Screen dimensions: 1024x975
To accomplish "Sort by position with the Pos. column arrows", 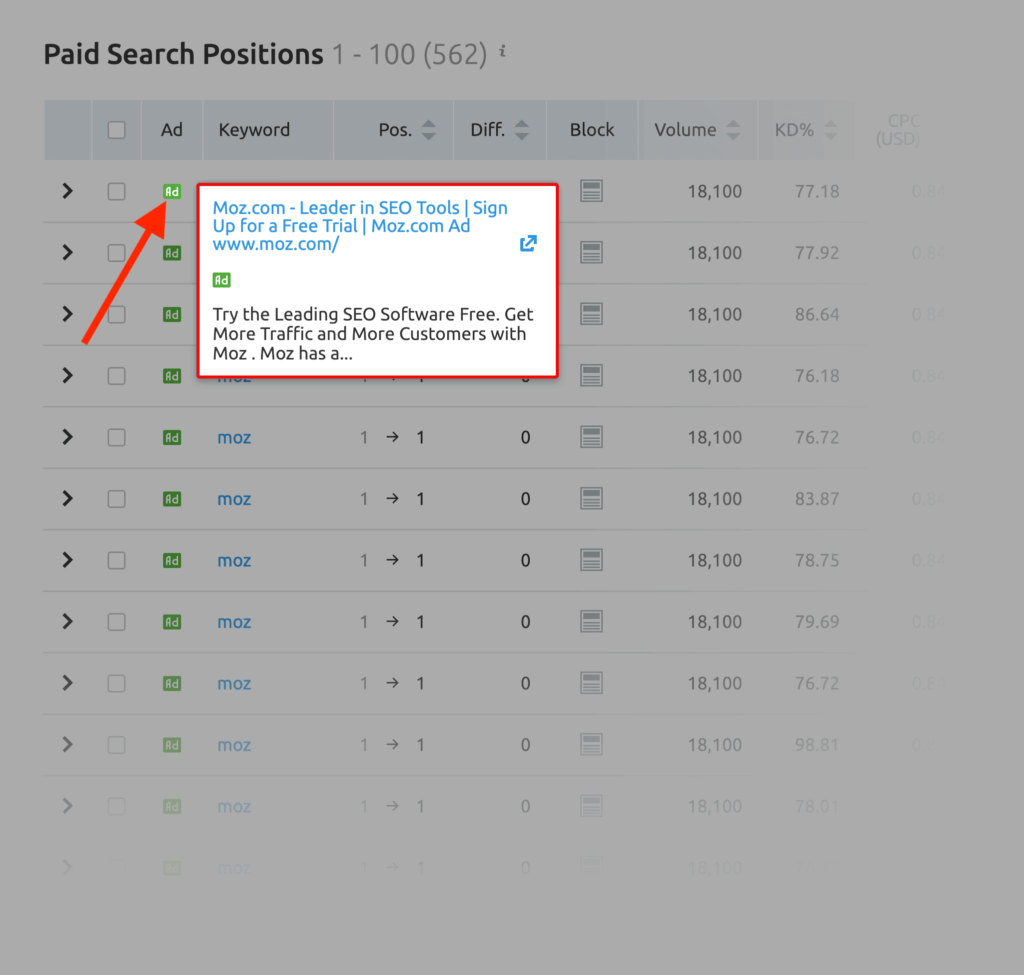I will 429,129.
